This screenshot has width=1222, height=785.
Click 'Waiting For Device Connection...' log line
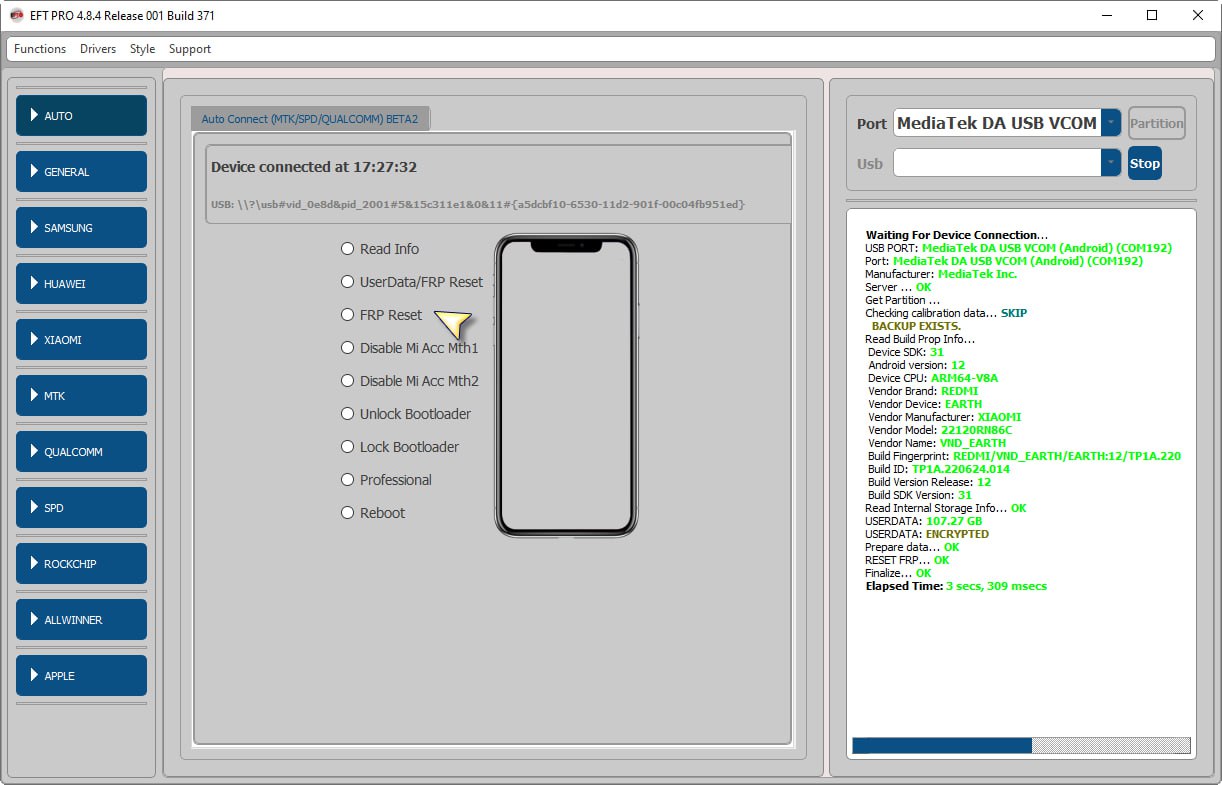(957, 235)
